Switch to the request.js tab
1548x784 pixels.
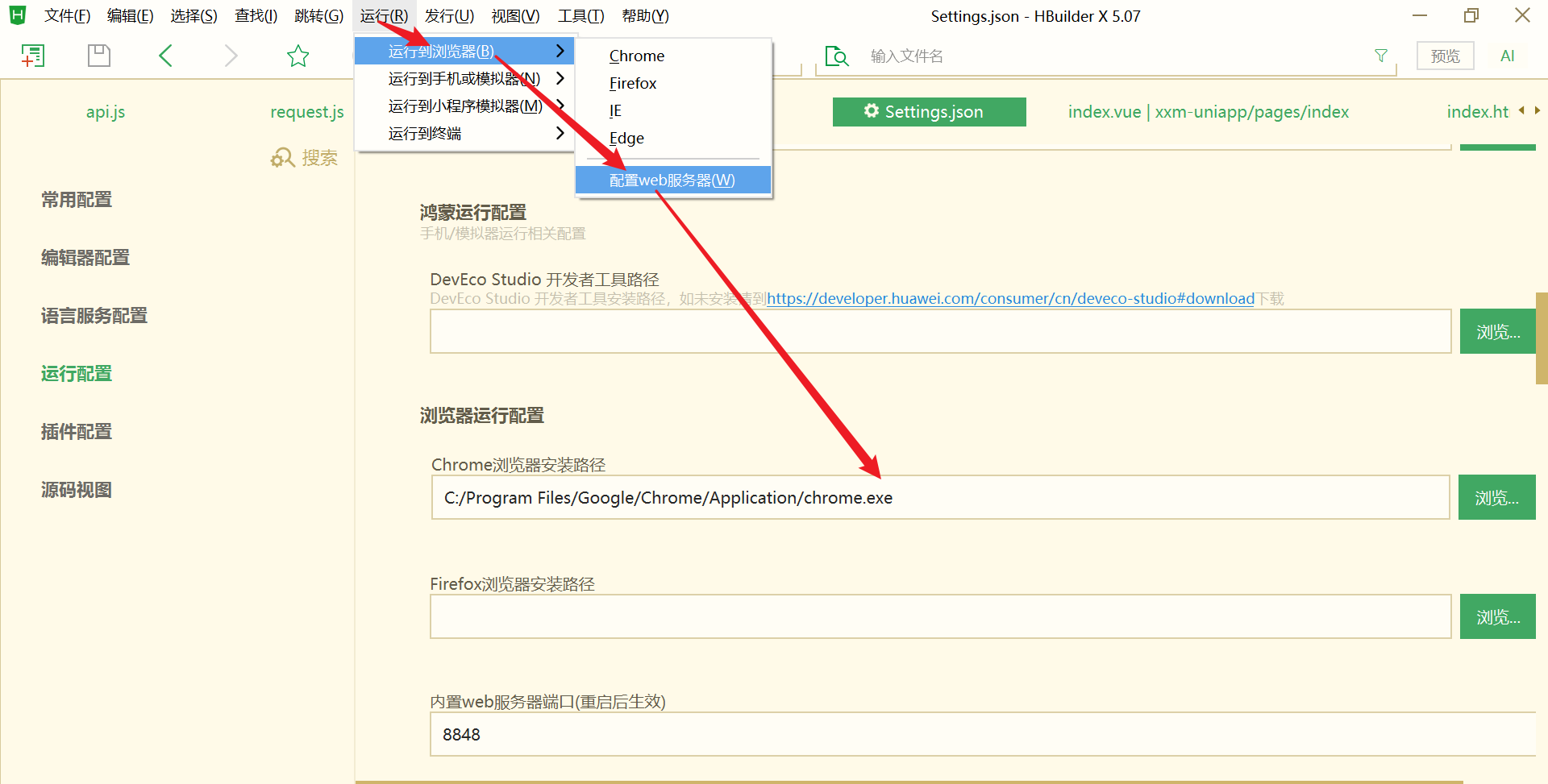pyautogui.click(x=307, y=112)
